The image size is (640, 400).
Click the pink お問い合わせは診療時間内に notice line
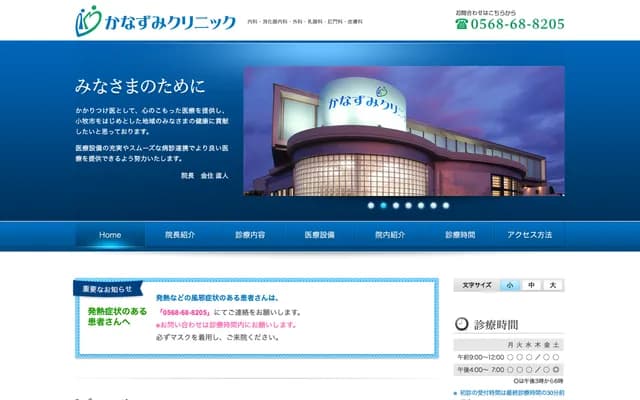[x=226, y=325]
